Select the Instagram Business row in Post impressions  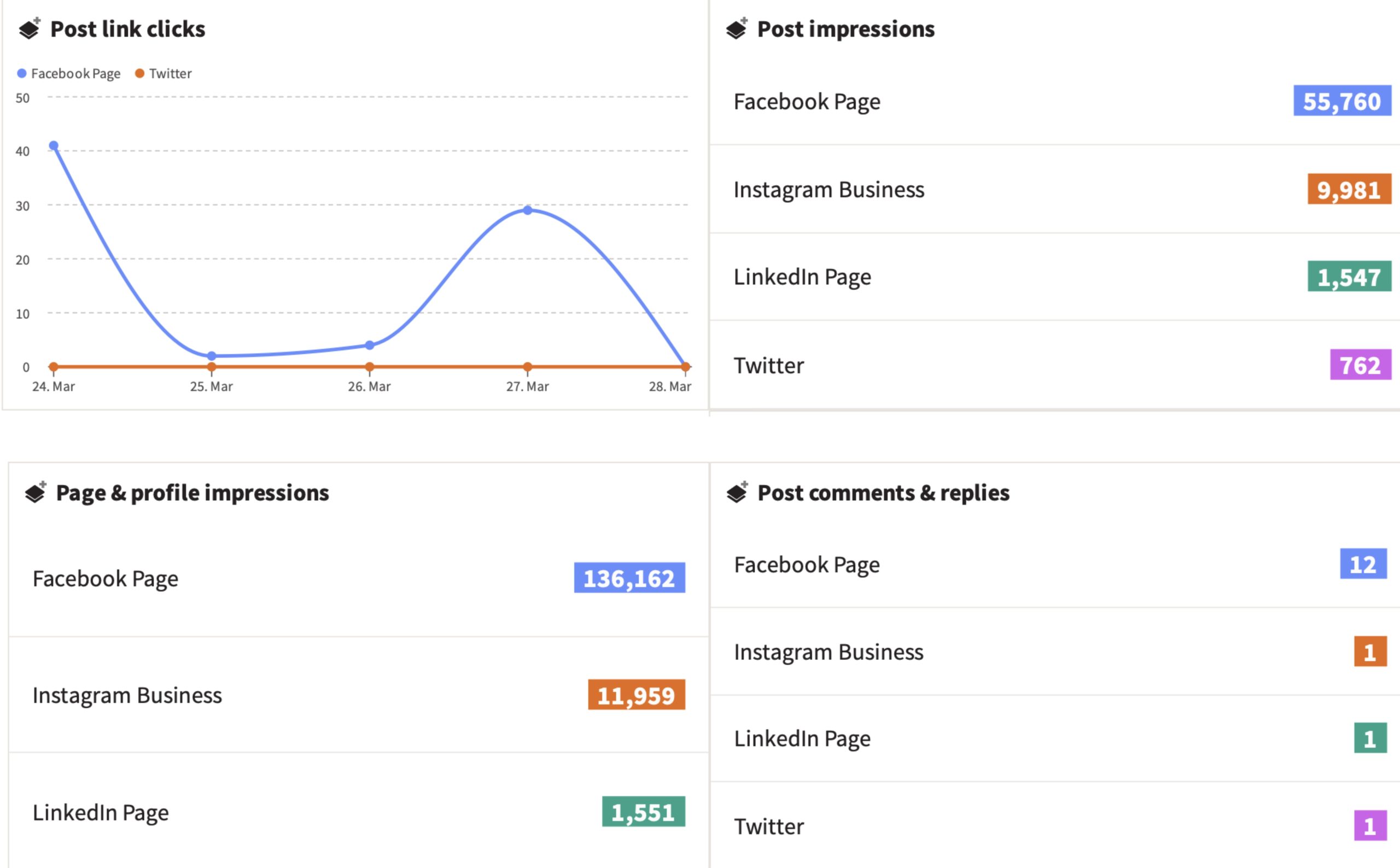tap(829, 190)
